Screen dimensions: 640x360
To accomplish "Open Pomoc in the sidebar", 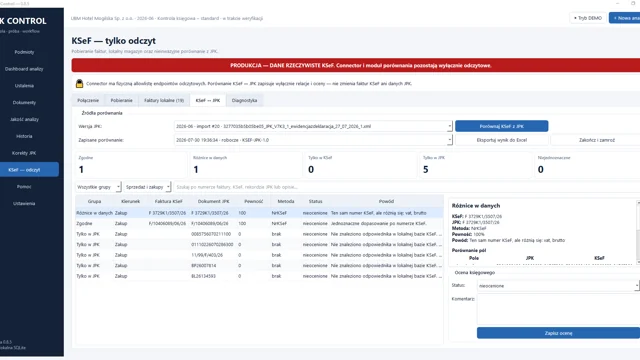I will coord(24,187).
